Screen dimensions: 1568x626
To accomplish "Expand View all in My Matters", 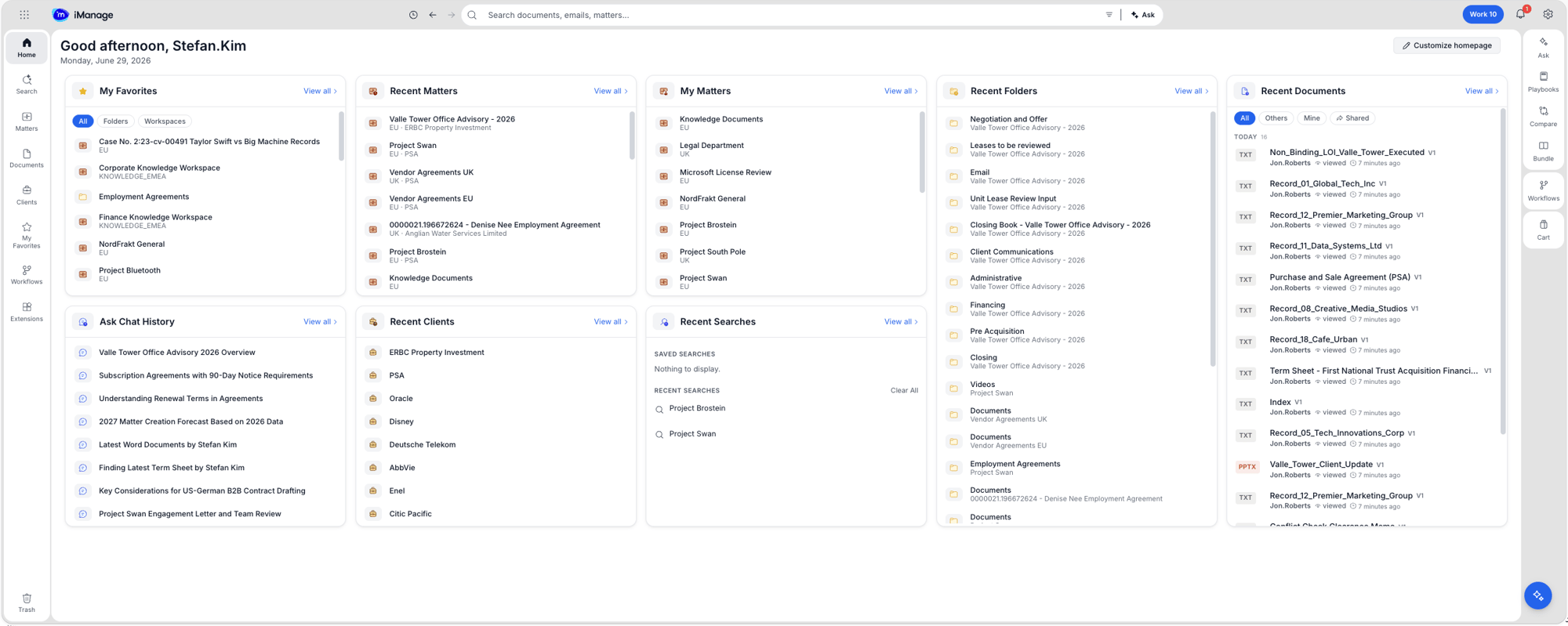I will 901,91.
